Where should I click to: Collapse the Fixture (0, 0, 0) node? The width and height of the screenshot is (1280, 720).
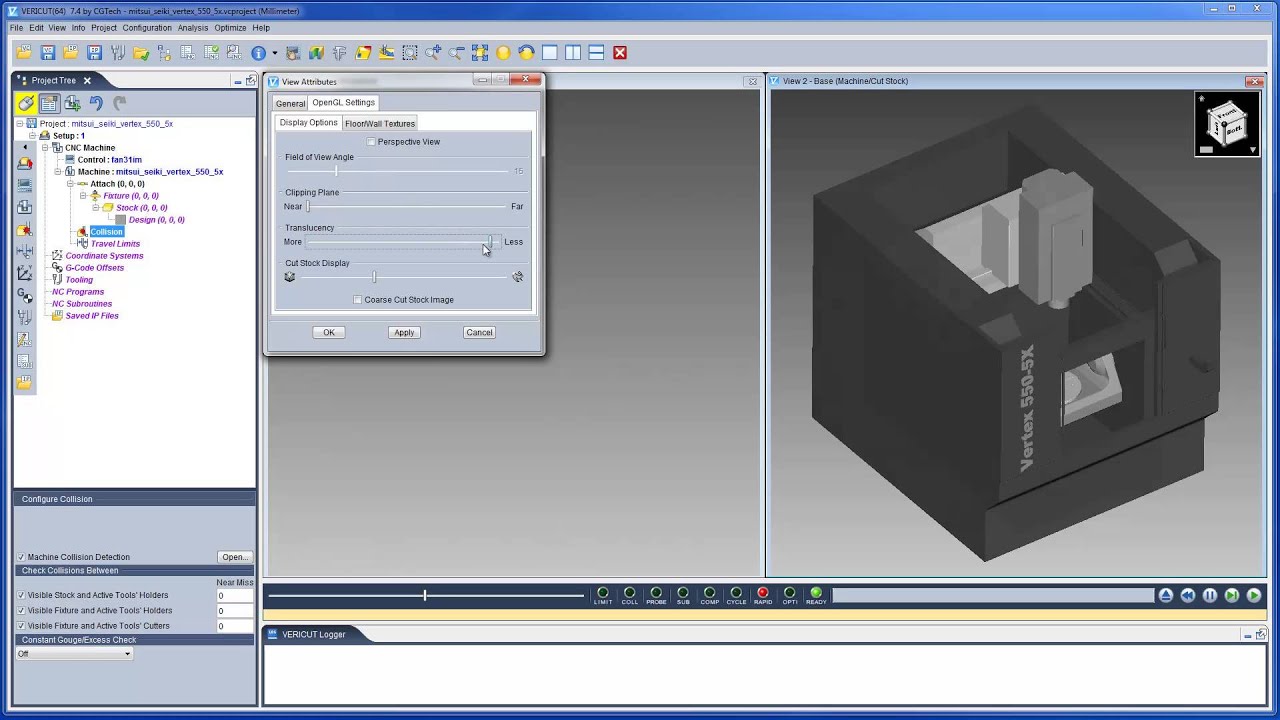tap(84, 196)
